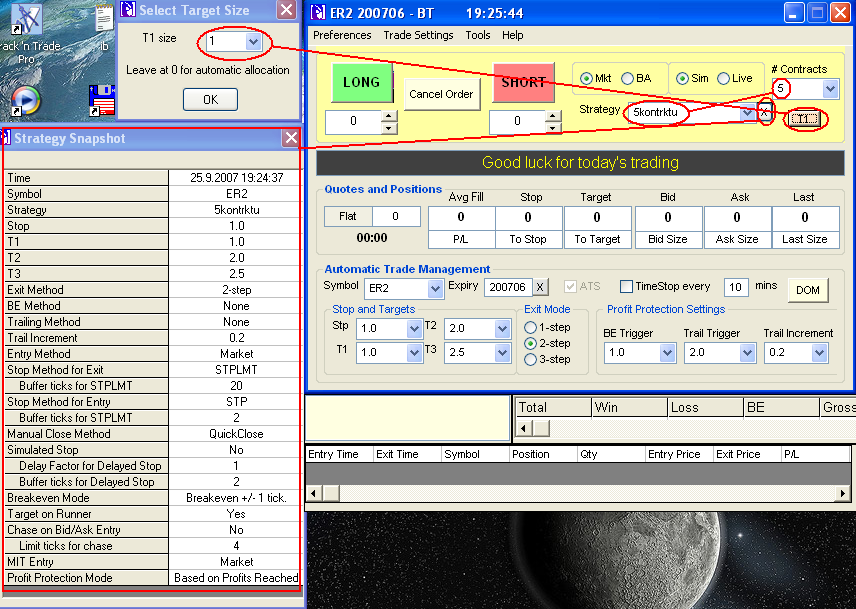Click the ER2 window title bar icon
Screen dimensions: 856x609
318,13
